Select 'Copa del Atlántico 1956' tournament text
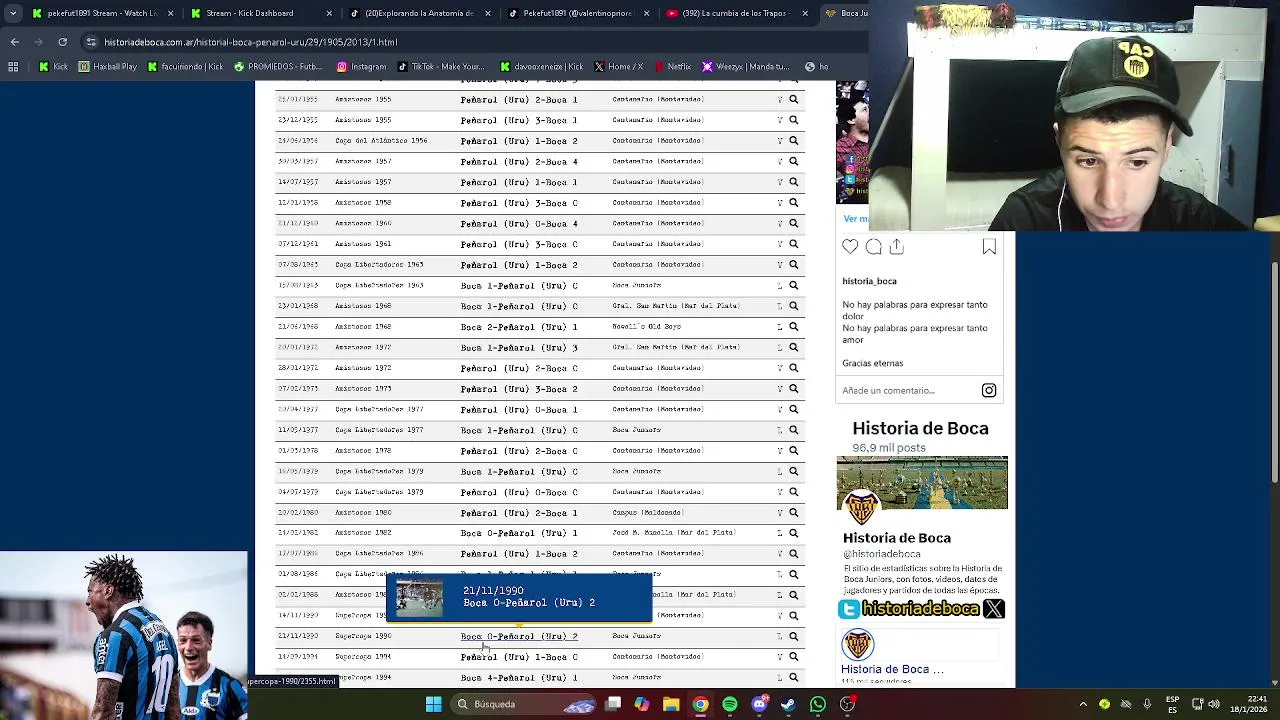Image resolution: width=1280 pixels, height=720 pixels. click(x=381, y=141)
